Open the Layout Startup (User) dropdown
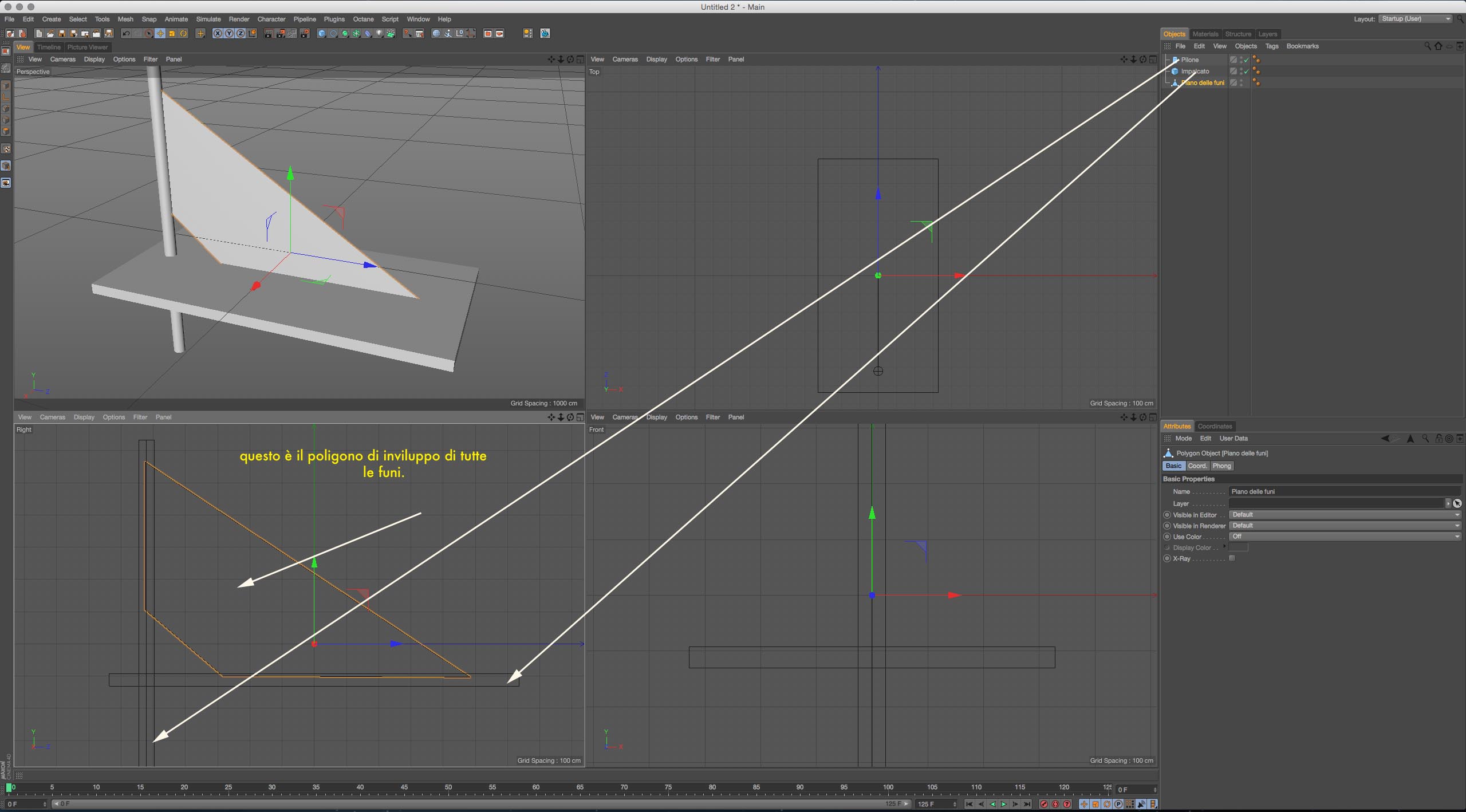 [1416, 19]
